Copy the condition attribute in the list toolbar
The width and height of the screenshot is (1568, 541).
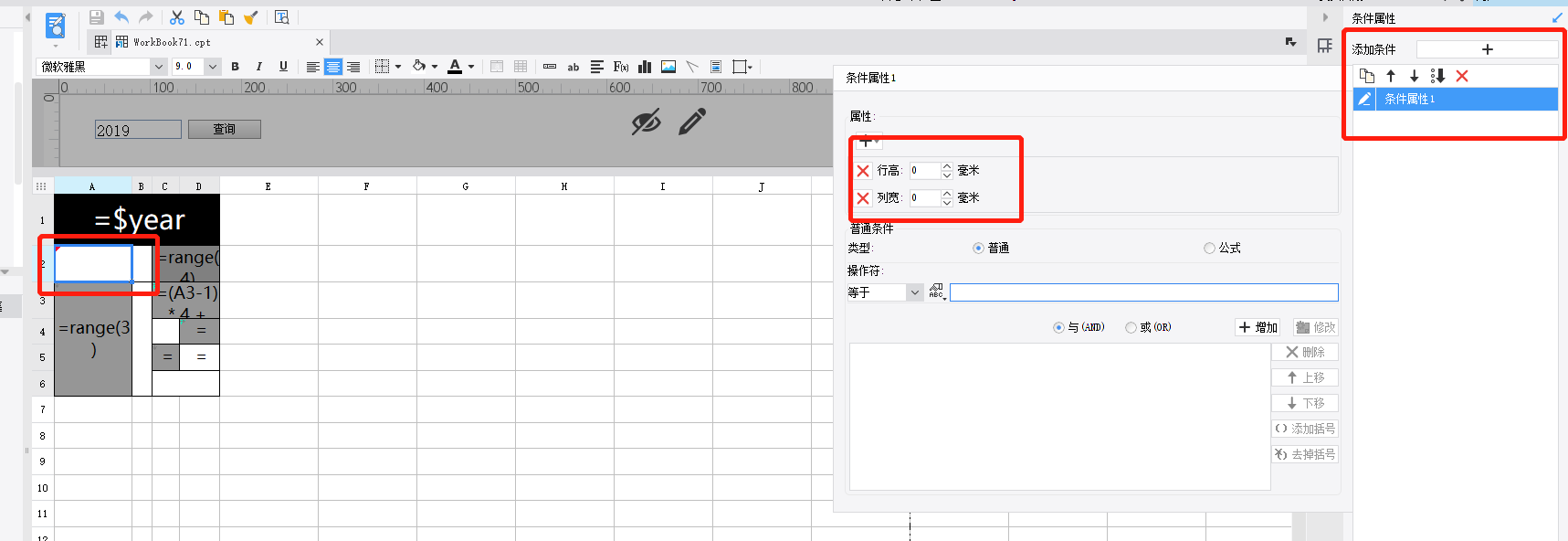[1367, 76]
